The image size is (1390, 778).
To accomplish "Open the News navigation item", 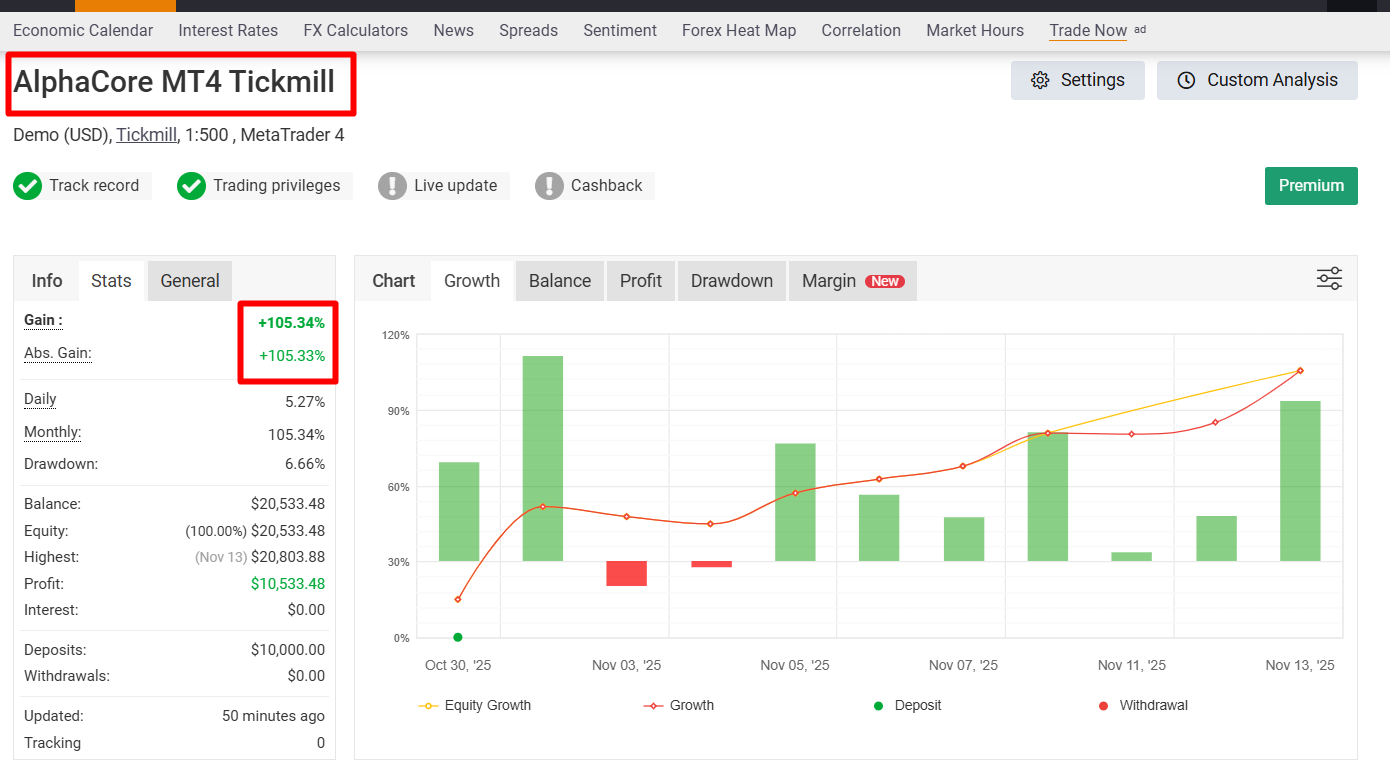I will tap(454, 31).
